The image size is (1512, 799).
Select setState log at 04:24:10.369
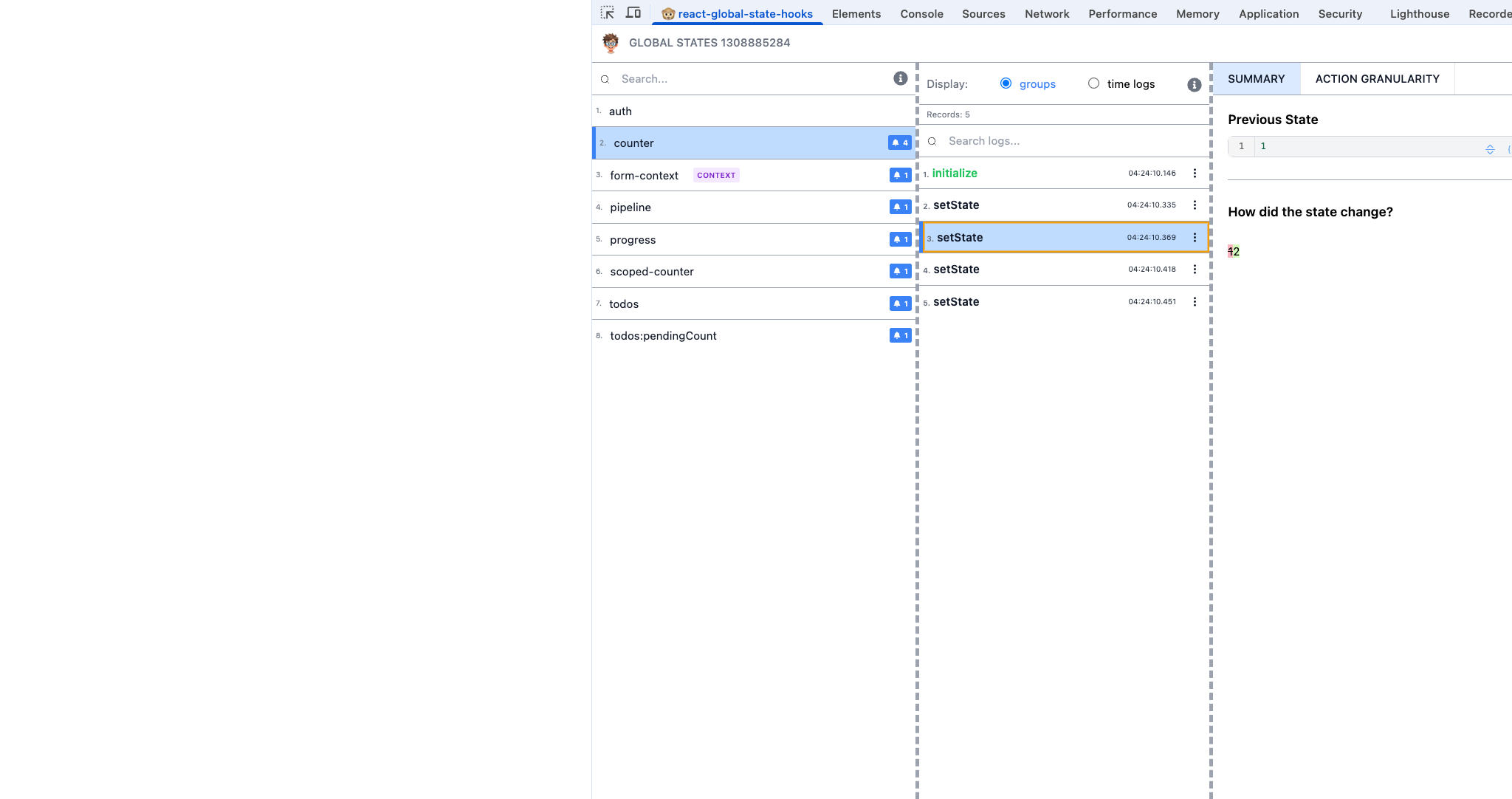pos(1064,237)
